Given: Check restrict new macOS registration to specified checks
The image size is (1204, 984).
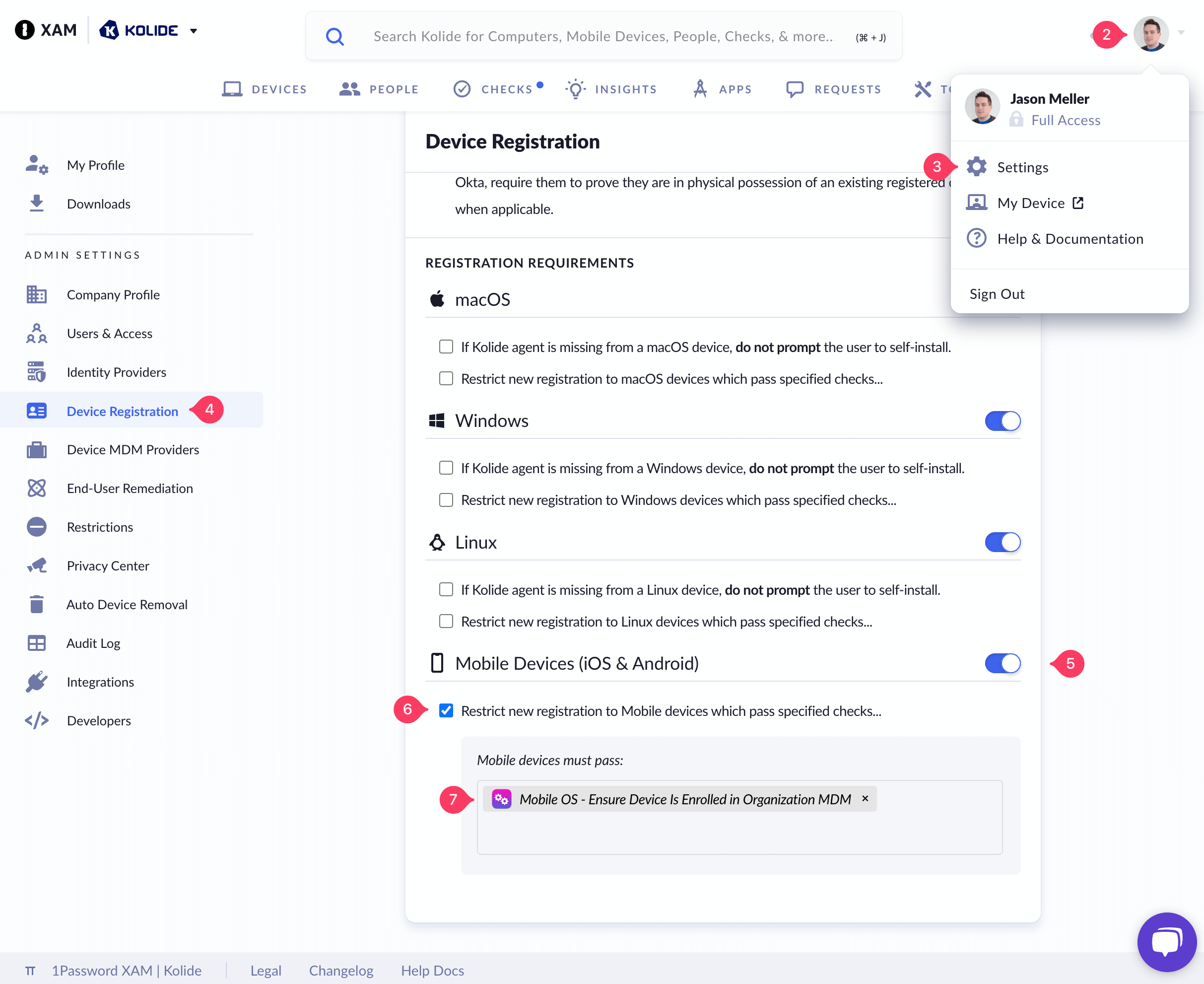Looking at the screenshot, I should click(447, 378).
